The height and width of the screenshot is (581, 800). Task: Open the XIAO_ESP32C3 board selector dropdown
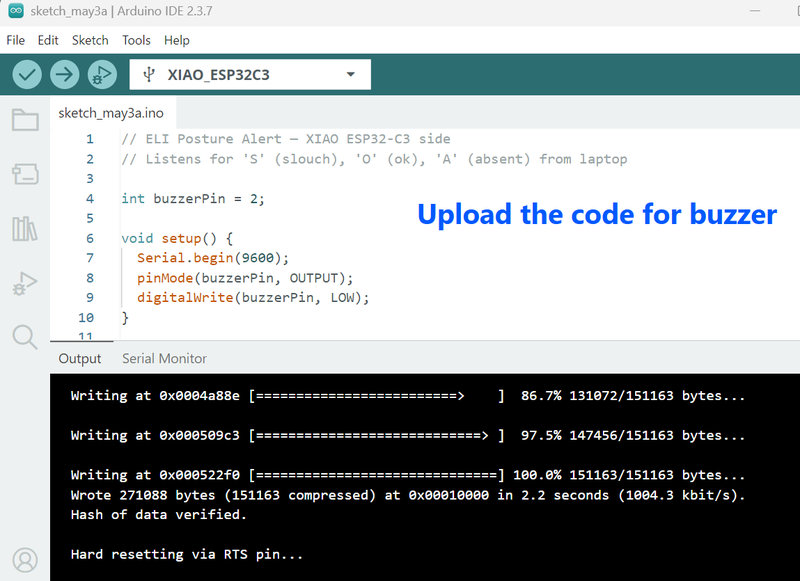coord(250,74)
